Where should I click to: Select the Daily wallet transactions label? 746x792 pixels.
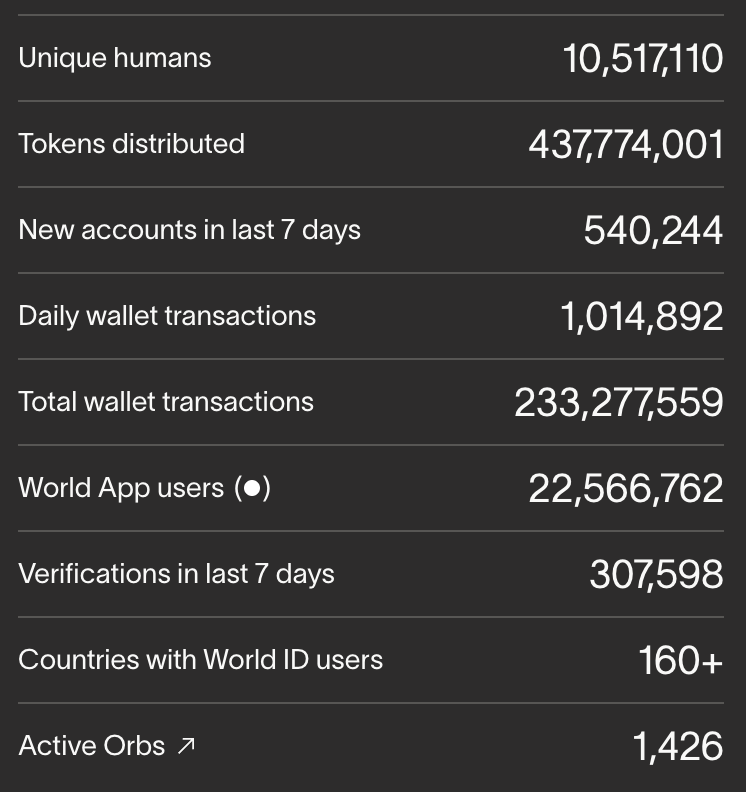pos(167,316)
